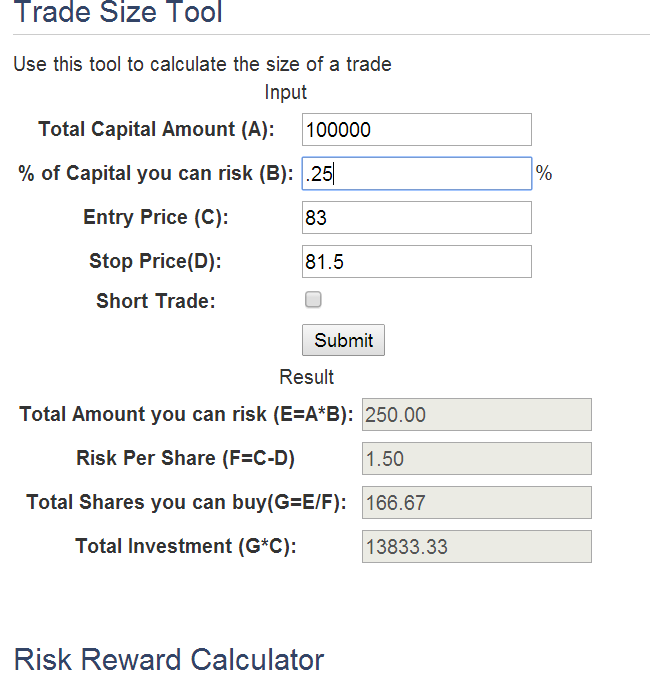Click the "Risk Per Share (F=C-D)" label

[x=186, y=458]
